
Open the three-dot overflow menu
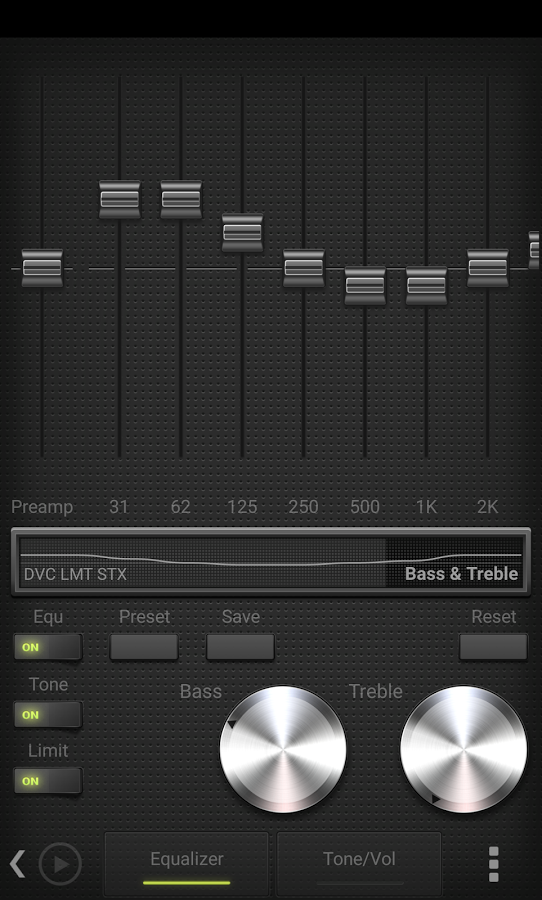point(493,864)
